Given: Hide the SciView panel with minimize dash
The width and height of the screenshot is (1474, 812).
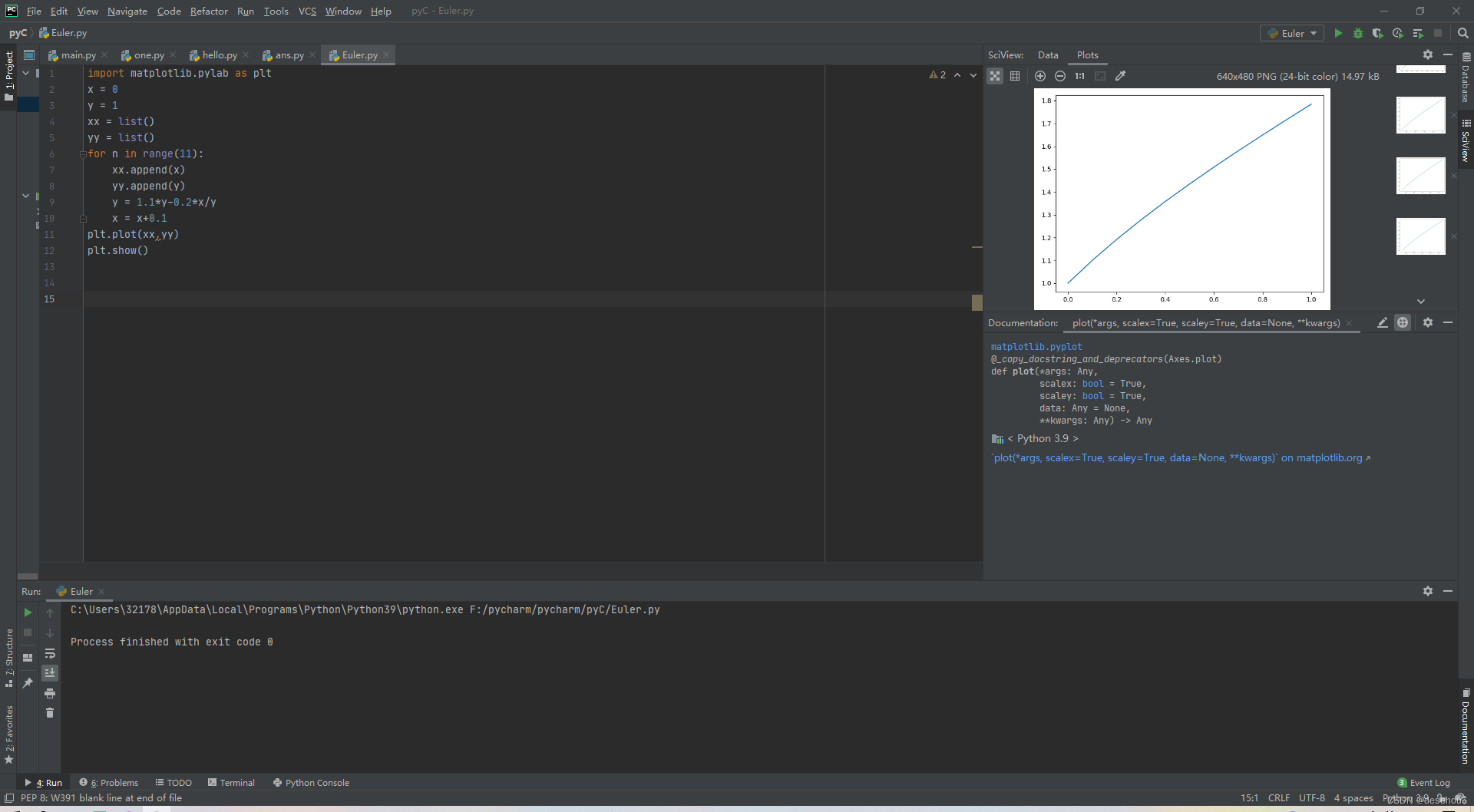Looking at the screenshot, I should click(x=1448, y=54).
